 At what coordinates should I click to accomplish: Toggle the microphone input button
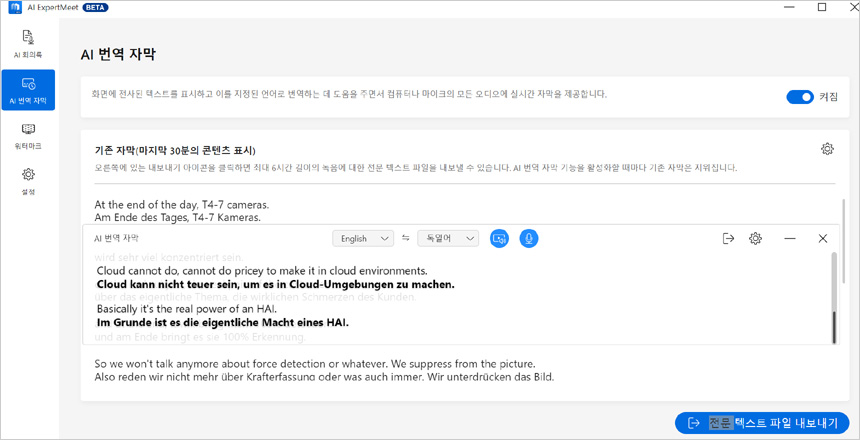click(529, 239)
